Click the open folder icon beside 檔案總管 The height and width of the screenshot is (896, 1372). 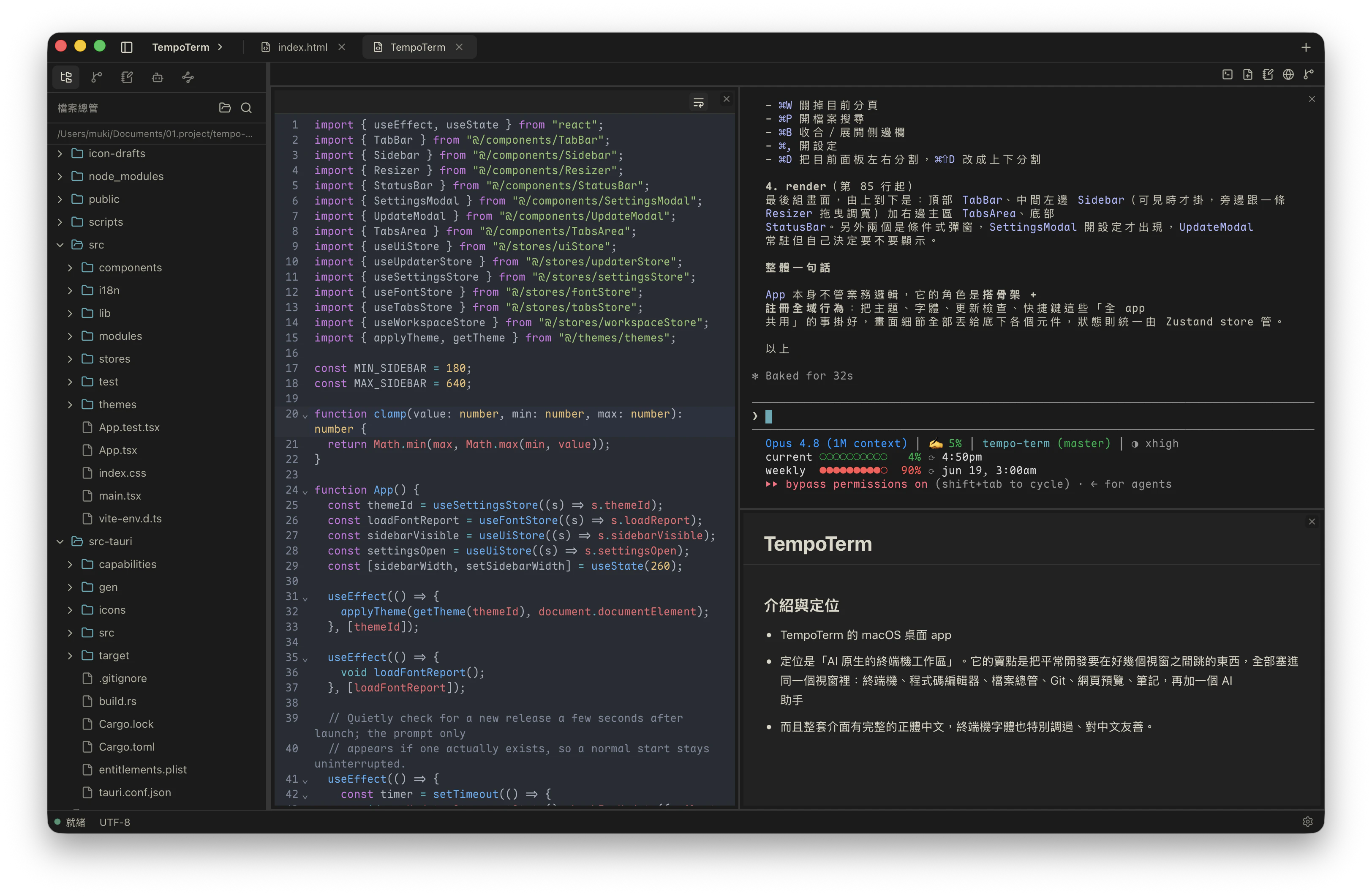click(225, 108)
